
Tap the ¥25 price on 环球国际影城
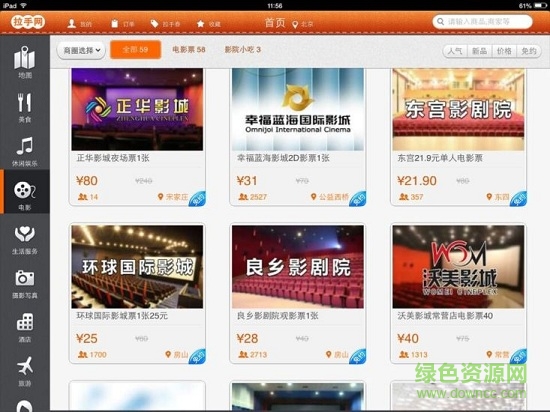[x=87, y=338]
